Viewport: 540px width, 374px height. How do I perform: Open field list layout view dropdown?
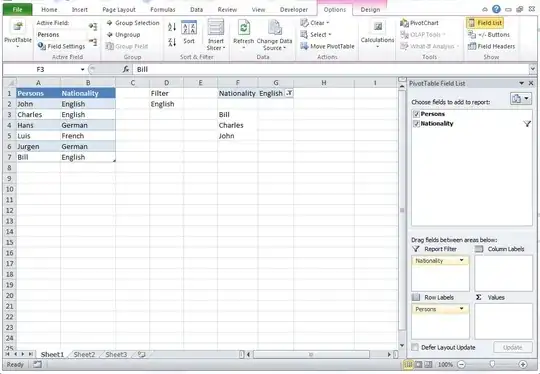coord(521,99)
